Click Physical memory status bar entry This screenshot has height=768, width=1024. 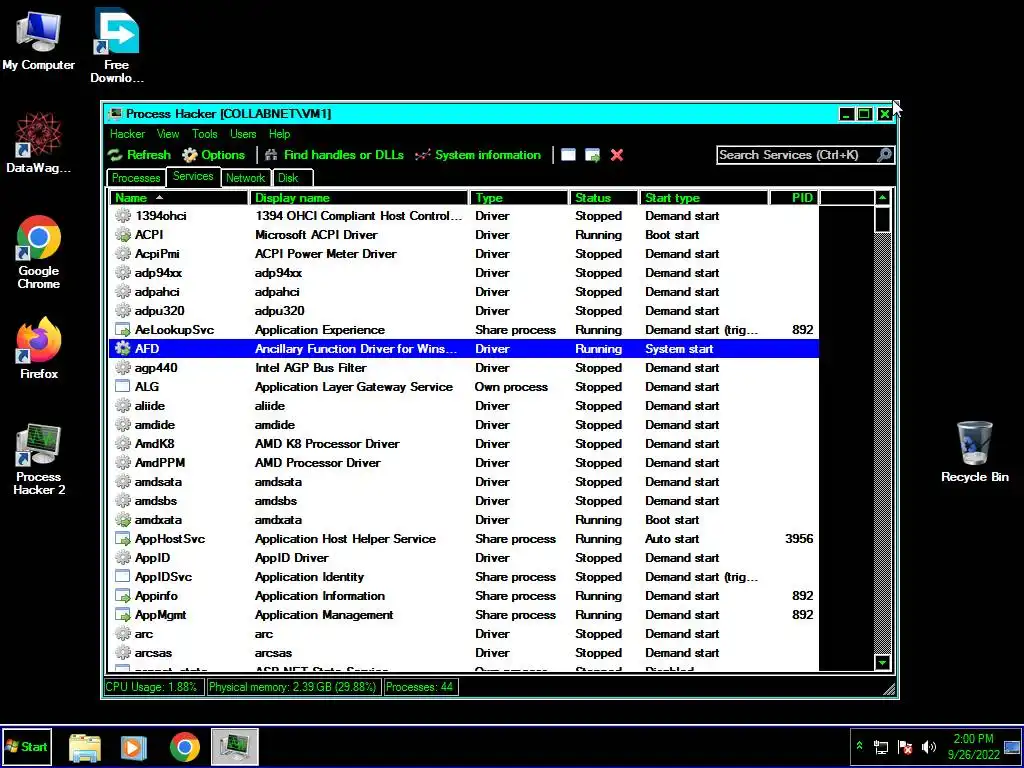point(293,686)
